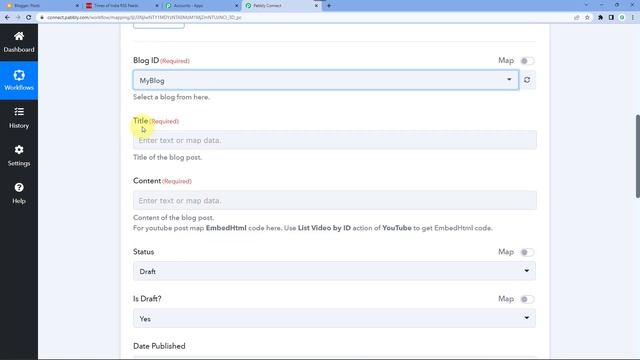Toggle the Map switch for Status
The height and width of the screenshot is (360, 640).
point(527,252)
